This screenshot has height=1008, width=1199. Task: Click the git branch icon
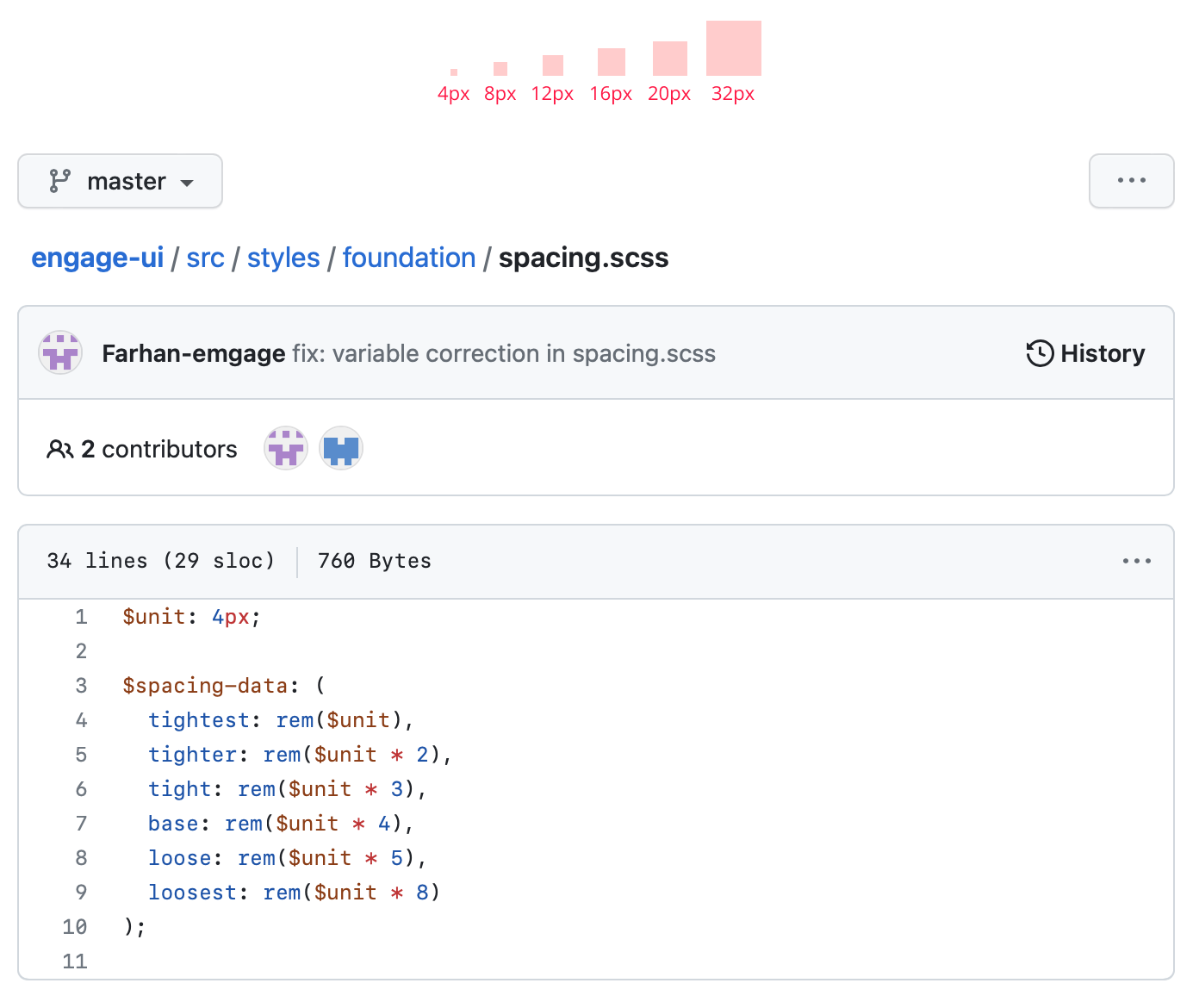click(59, 181)
